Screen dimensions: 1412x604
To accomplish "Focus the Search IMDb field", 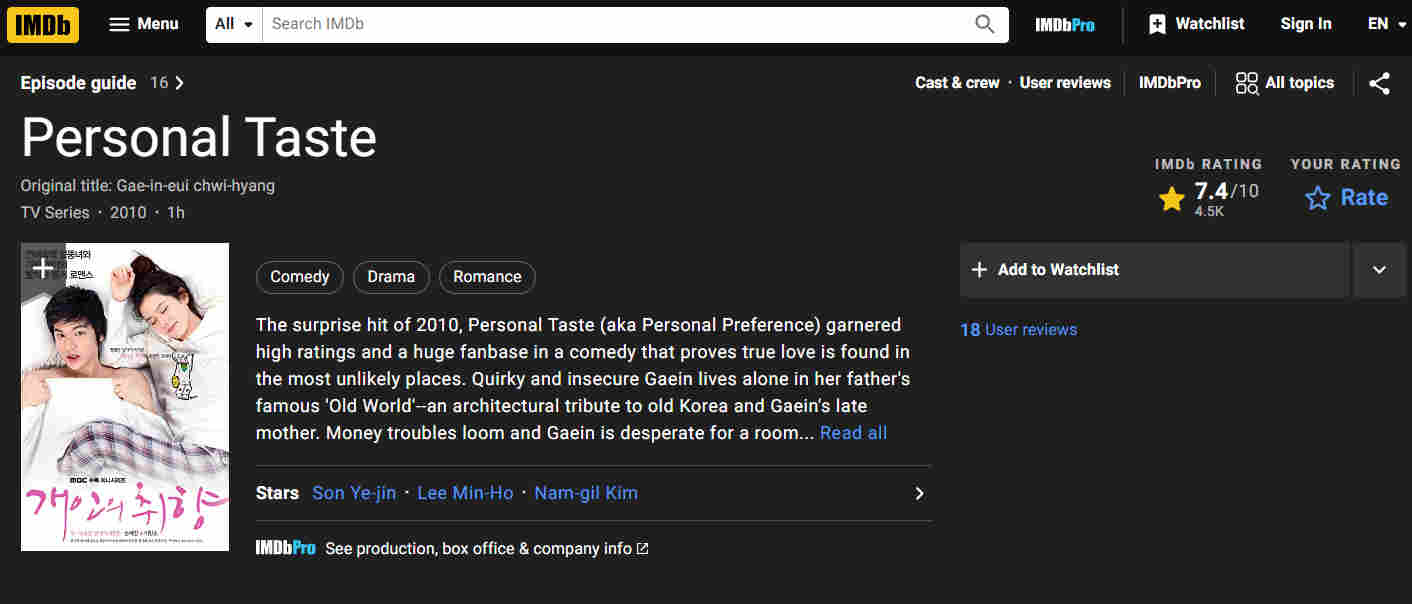I will (x=612, y=24).
